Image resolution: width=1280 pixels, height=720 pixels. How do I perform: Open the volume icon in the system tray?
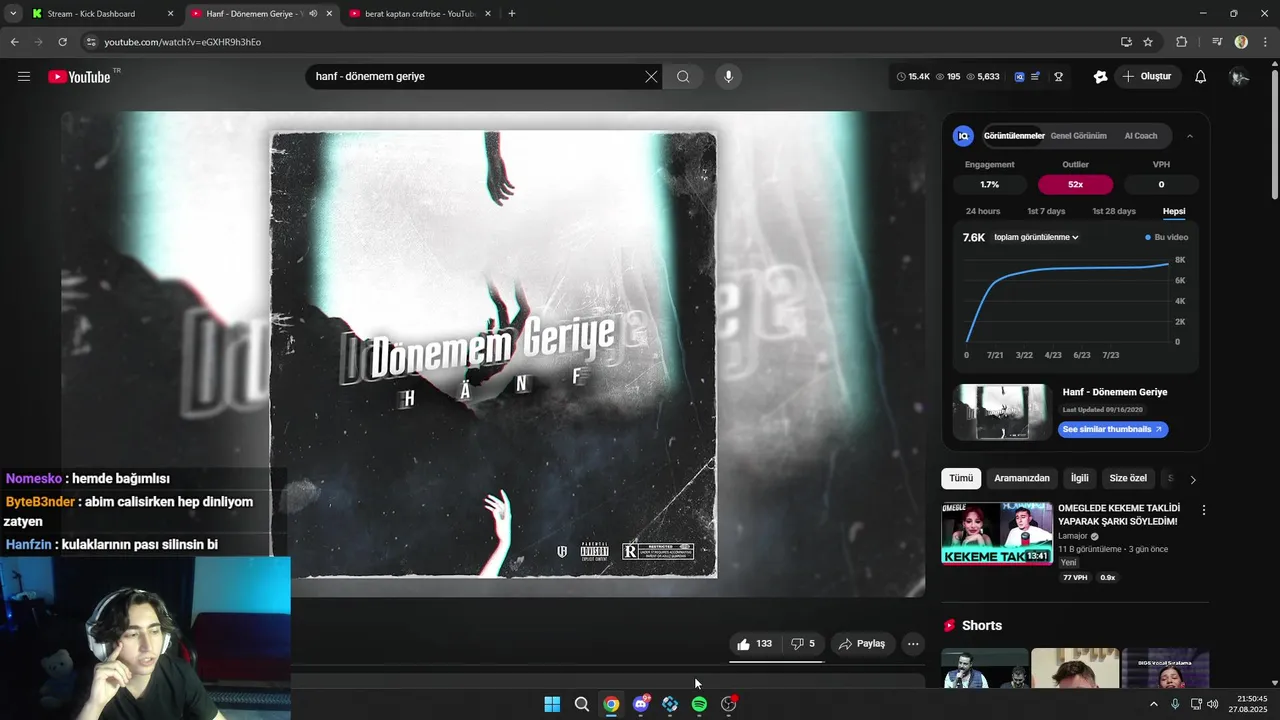point(1213,704)
